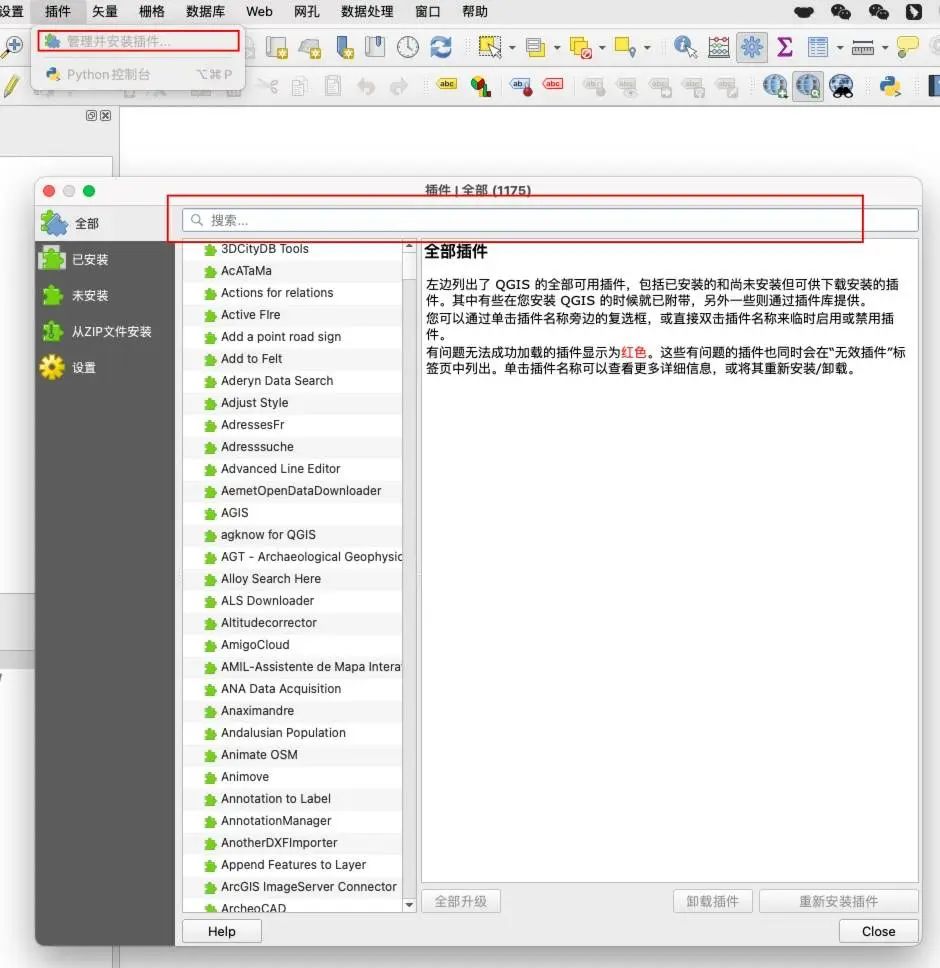This screenshot has width=940, height=968.
Task: Toggle map tips speech bubble
Action: coord(907,47)
